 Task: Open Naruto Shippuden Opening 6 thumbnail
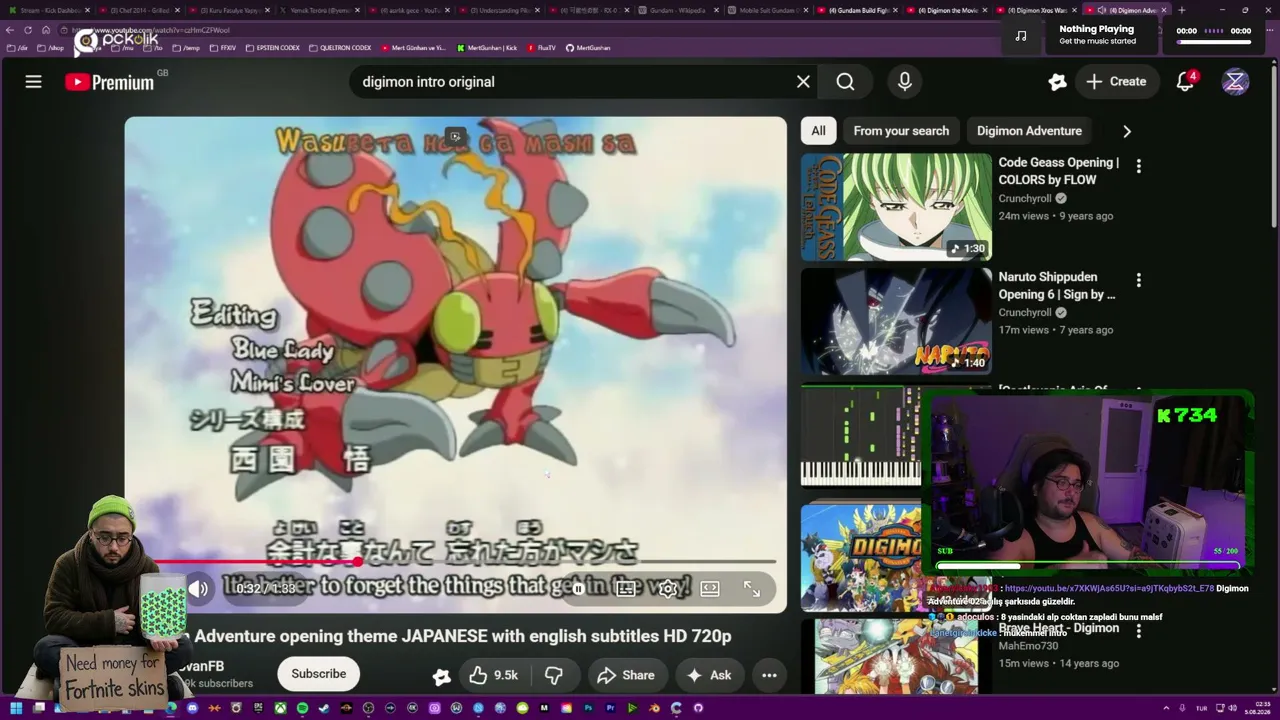coord(896,321)
